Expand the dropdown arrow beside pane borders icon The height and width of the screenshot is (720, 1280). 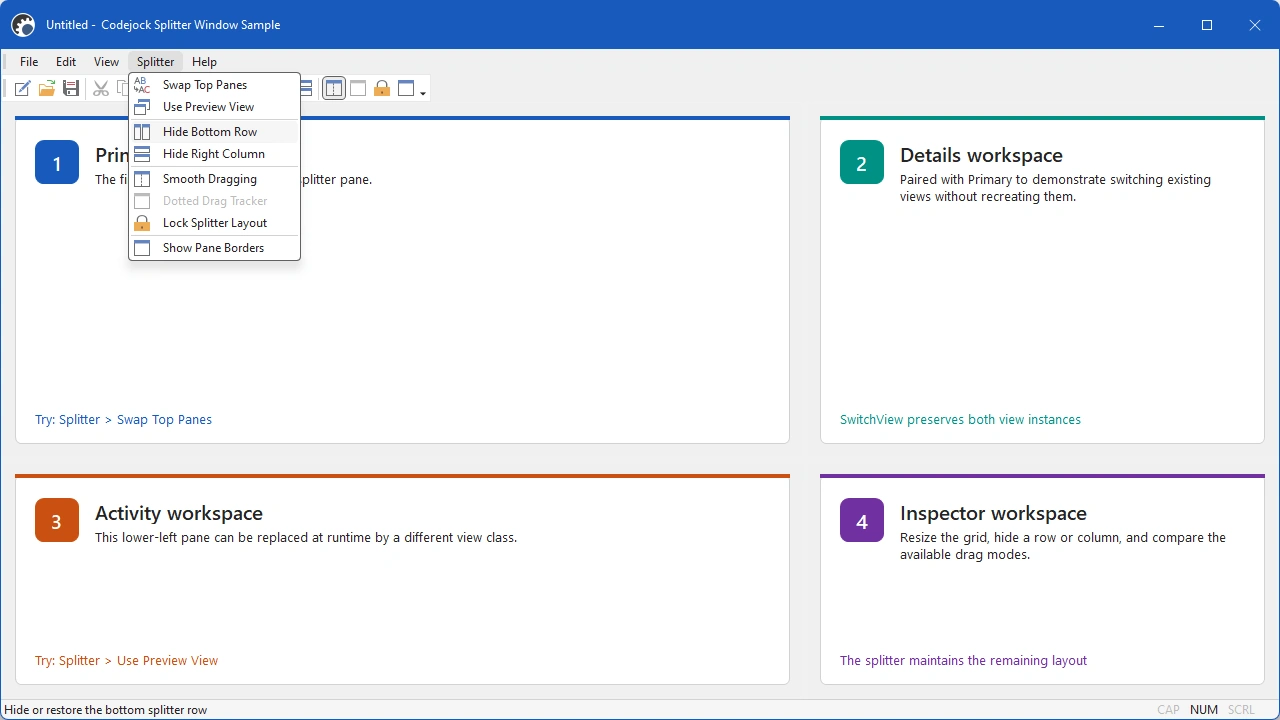424,92
